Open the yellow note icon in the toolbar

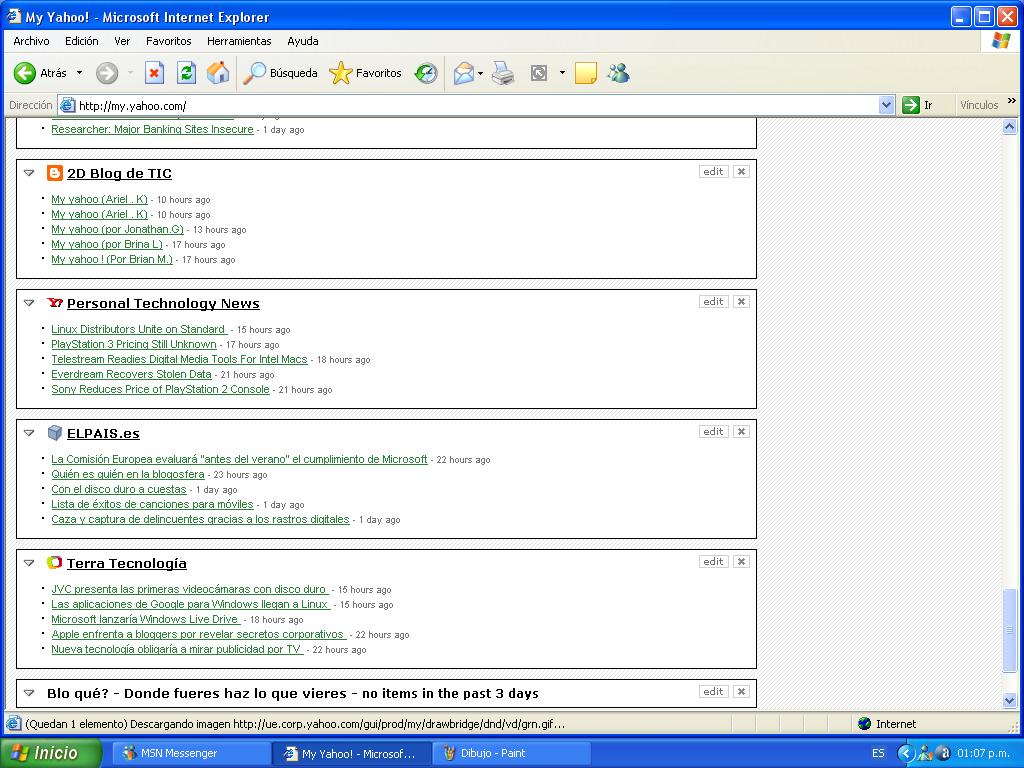pyautogui.click(x=586, y=73)
